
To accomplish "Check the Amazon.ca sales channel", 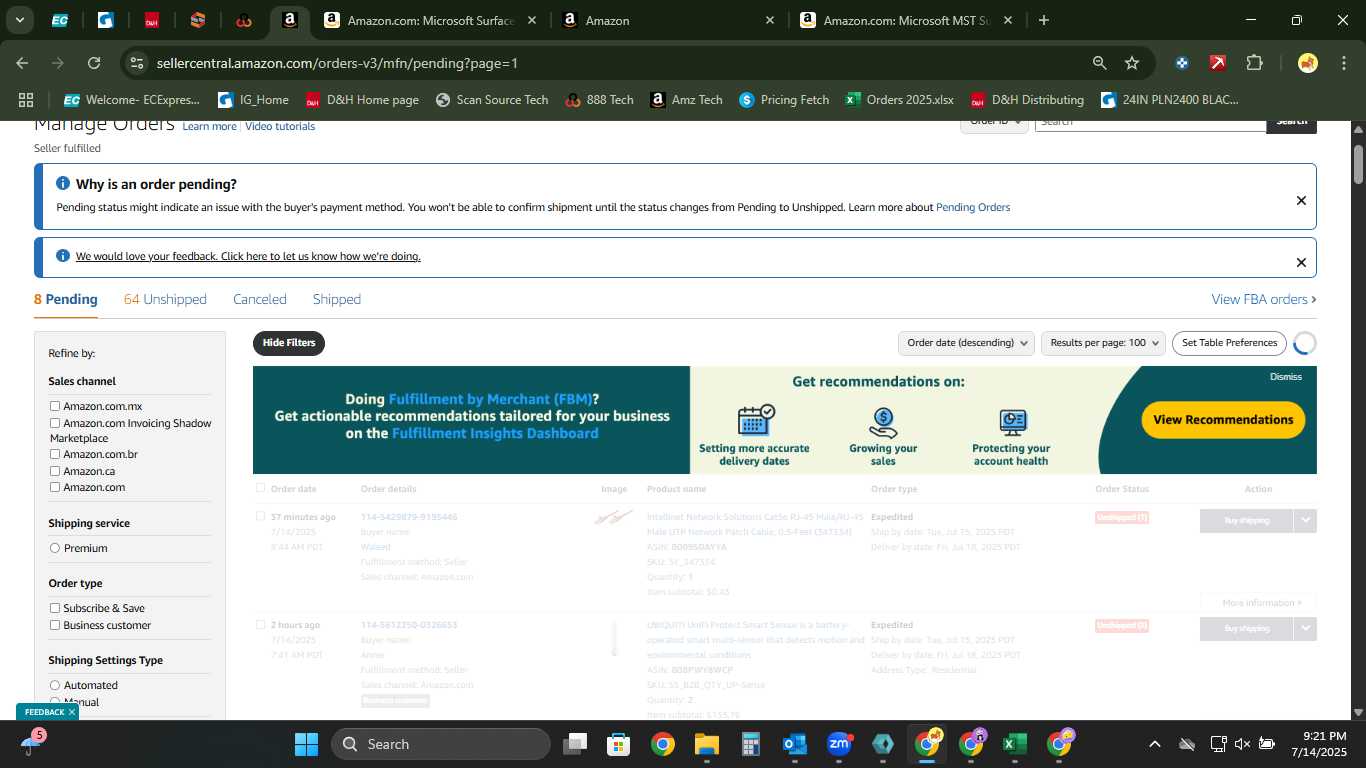I will point(55,471).
